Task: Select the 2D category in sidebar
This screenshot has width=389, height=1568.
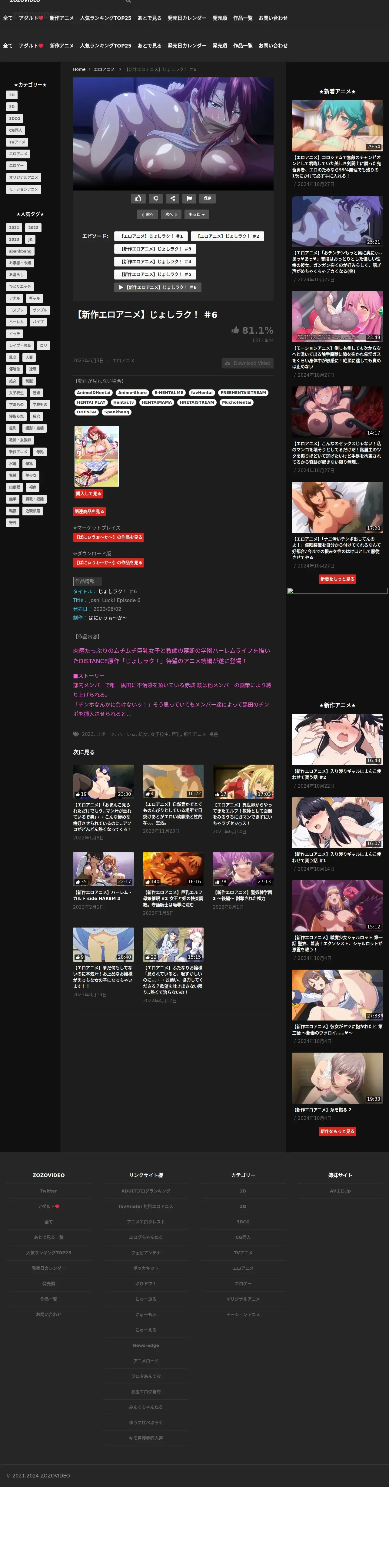Action: point(12,95)
